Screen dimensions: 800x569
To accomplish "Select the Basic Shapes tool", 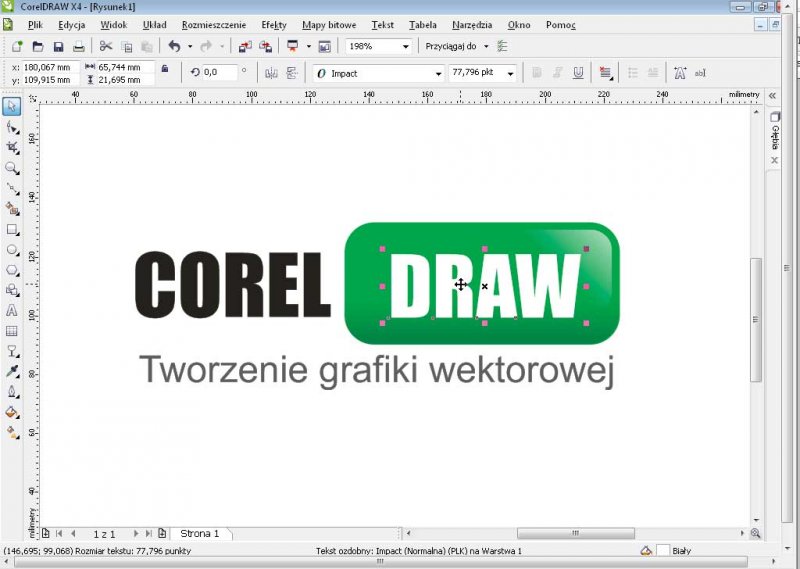I will pyautogui.click(x=12, y=290).
